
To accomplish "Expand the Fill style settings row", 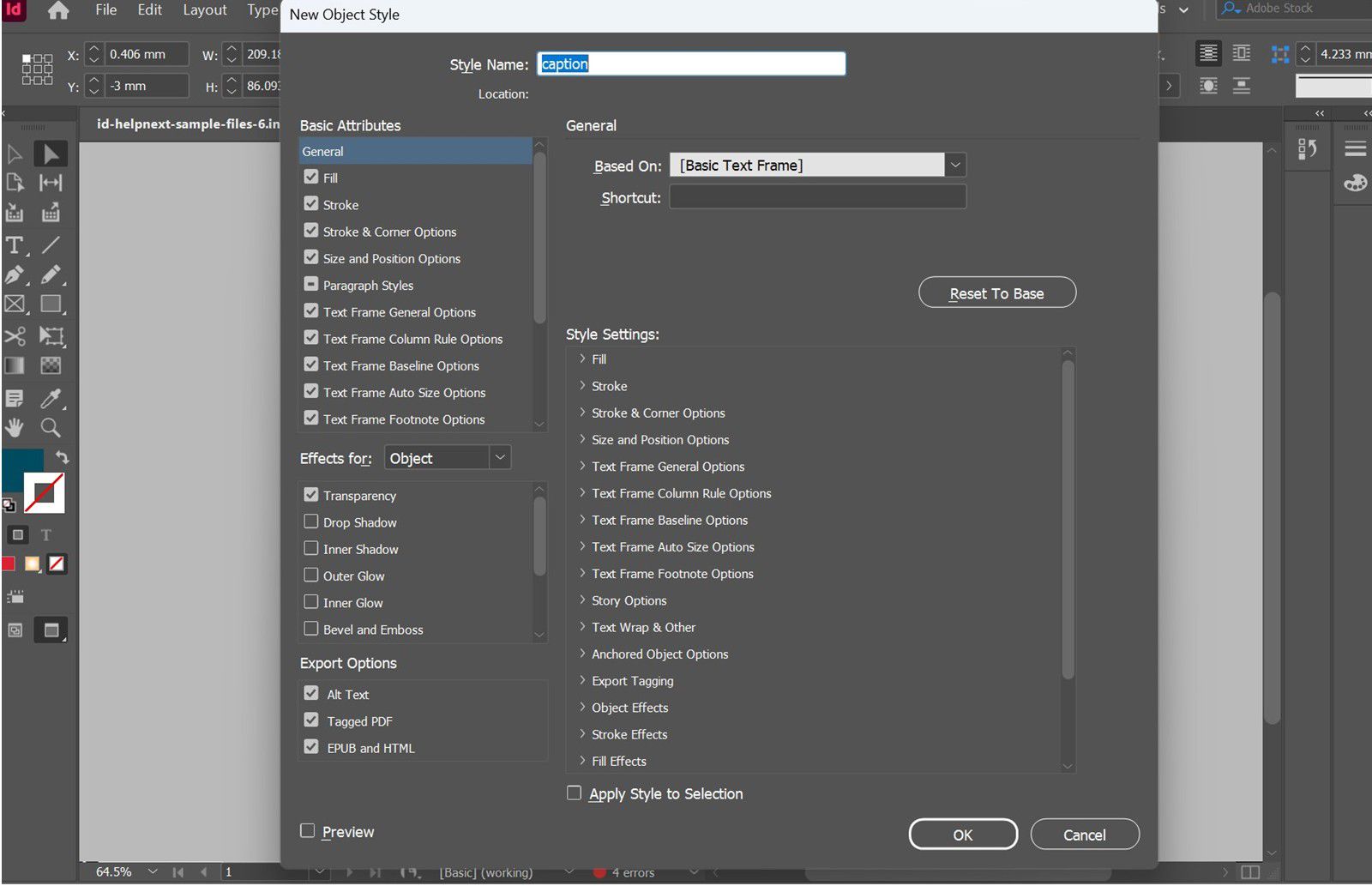I will tap(582, 359).
